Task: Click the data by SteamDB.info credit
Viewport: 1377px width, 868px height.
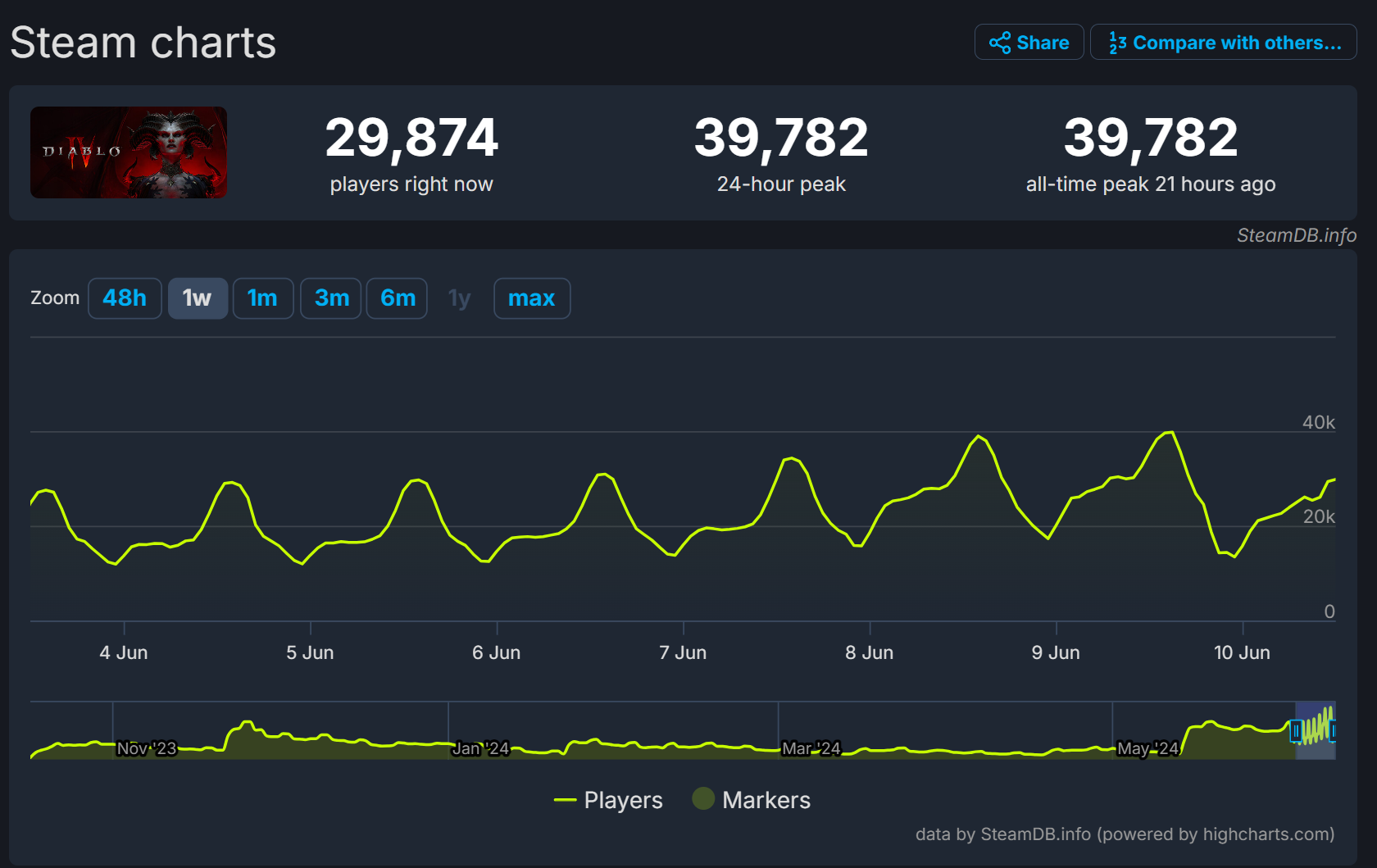Action: click(1125, 834)
